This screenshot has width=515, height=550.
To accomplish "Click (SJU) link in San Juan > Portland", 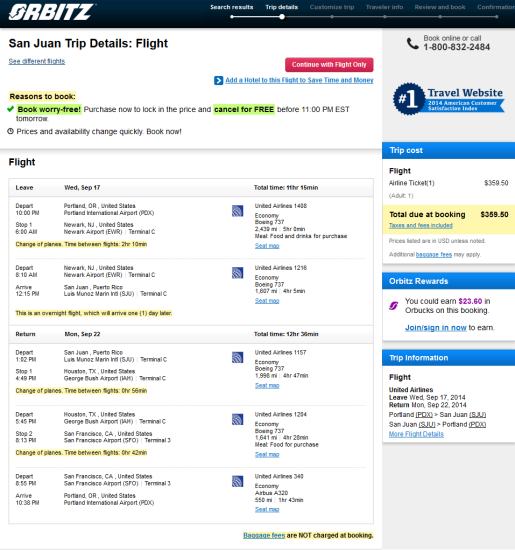I will 427,424.
